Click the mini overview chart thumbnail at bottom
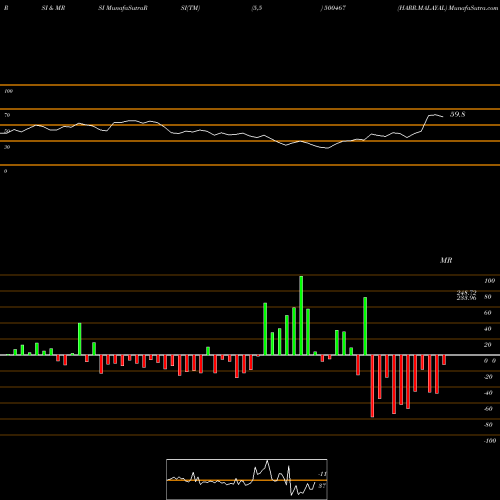Viewport: 500px width, 500px height. (247, 479)
